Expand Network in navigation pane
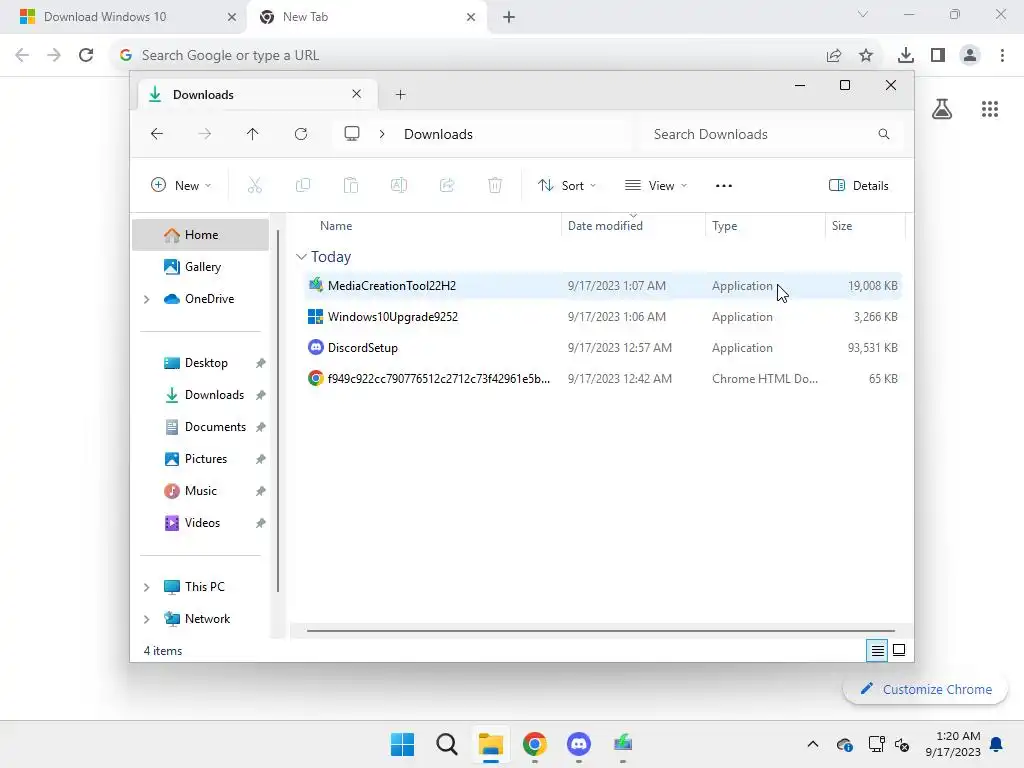The width and height of the screenshot is (1024, 768). pyautogui.click(x=146, y=619)
